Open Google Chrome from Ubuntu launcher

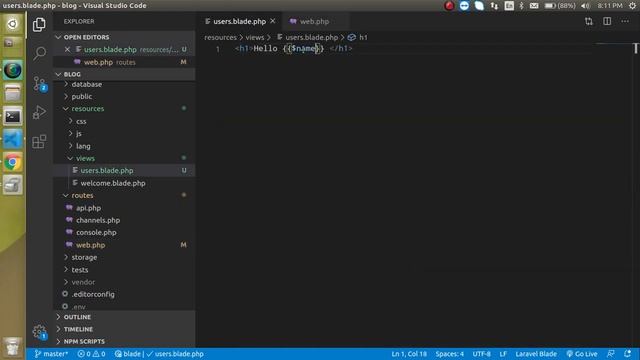coord(13,162)
